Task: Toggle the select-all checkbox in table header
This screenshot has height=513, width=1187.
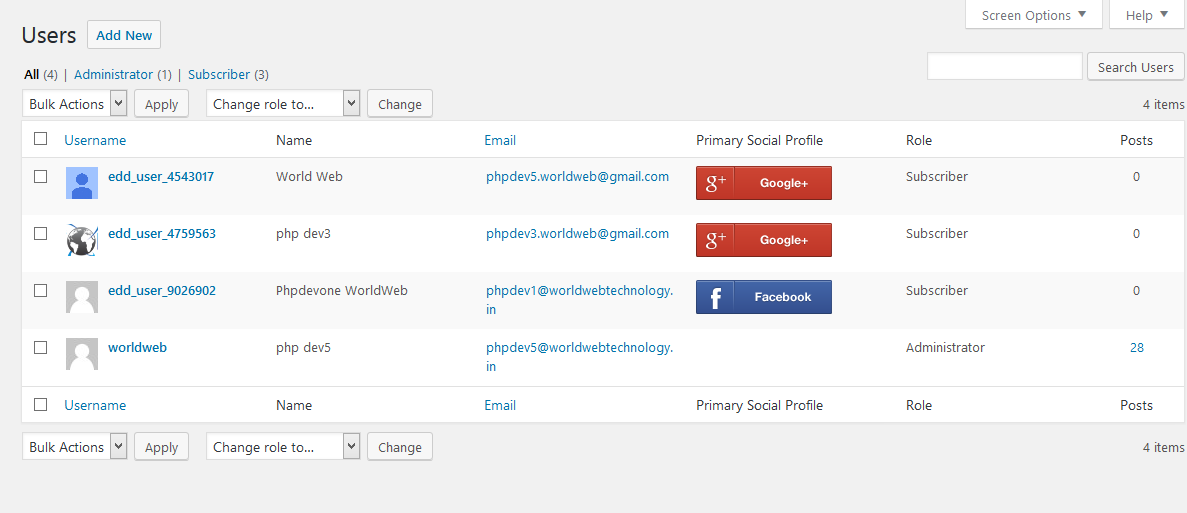Action: tap(41, 139)
